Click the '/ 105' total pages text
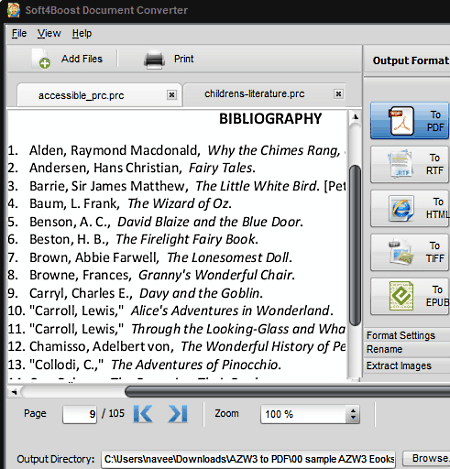Screen dimensions: 450x469 pos(113,414)
